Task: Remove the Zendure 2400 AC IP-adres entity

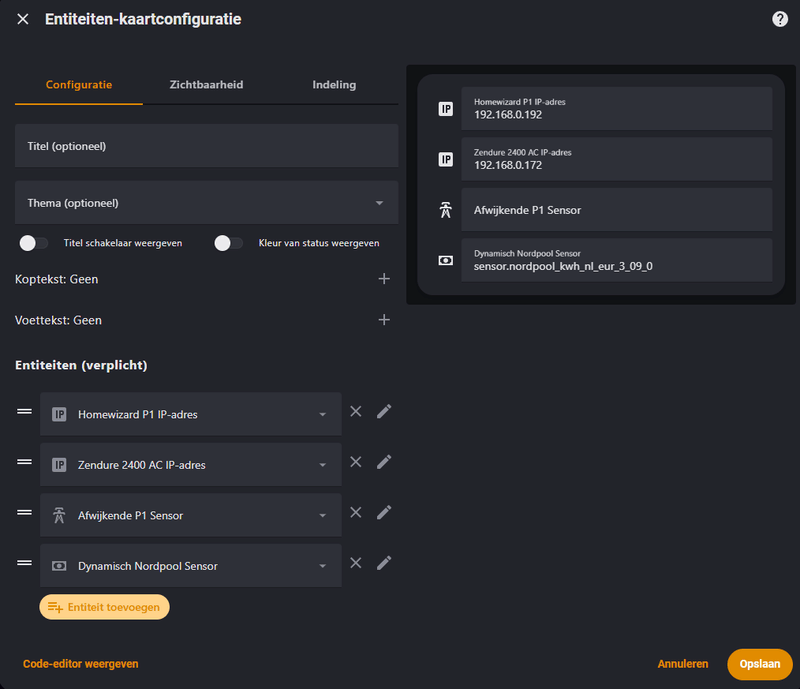Action: coord(355,462)
